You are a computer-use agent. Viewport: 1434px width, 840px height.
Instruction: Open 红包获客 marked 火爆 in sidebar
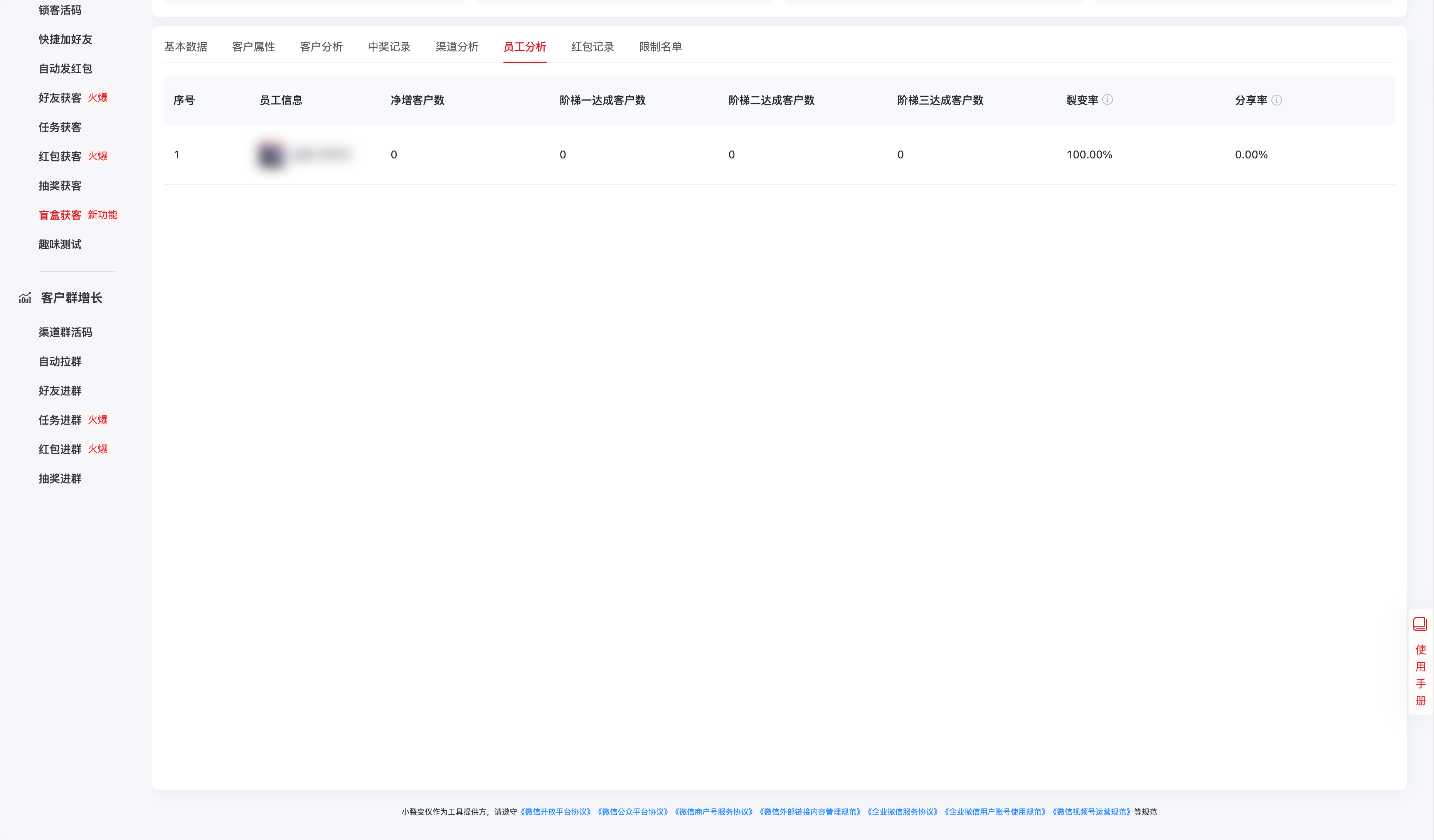(59, 156)
